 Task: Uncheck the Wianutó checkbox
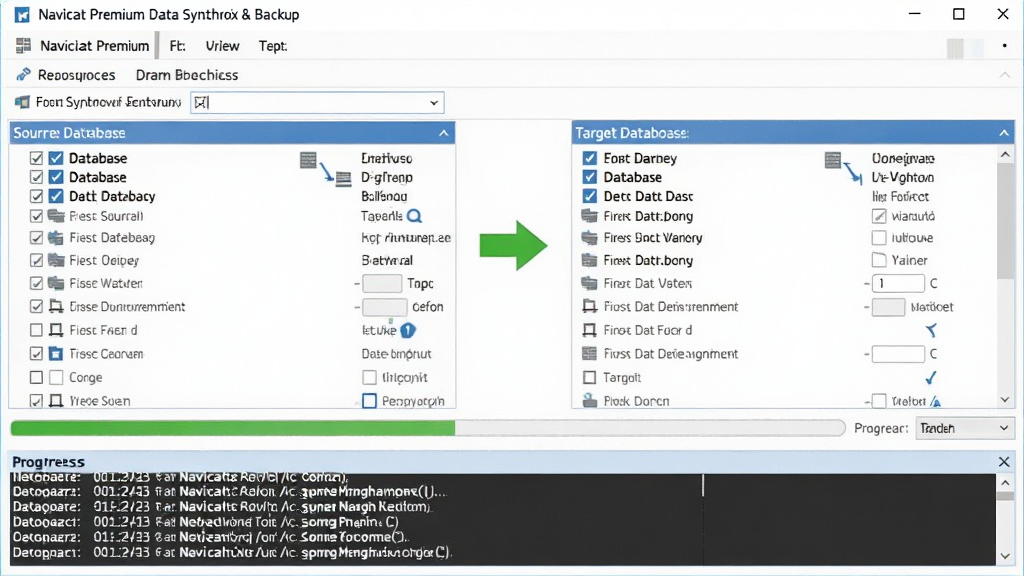pos(880,216)
